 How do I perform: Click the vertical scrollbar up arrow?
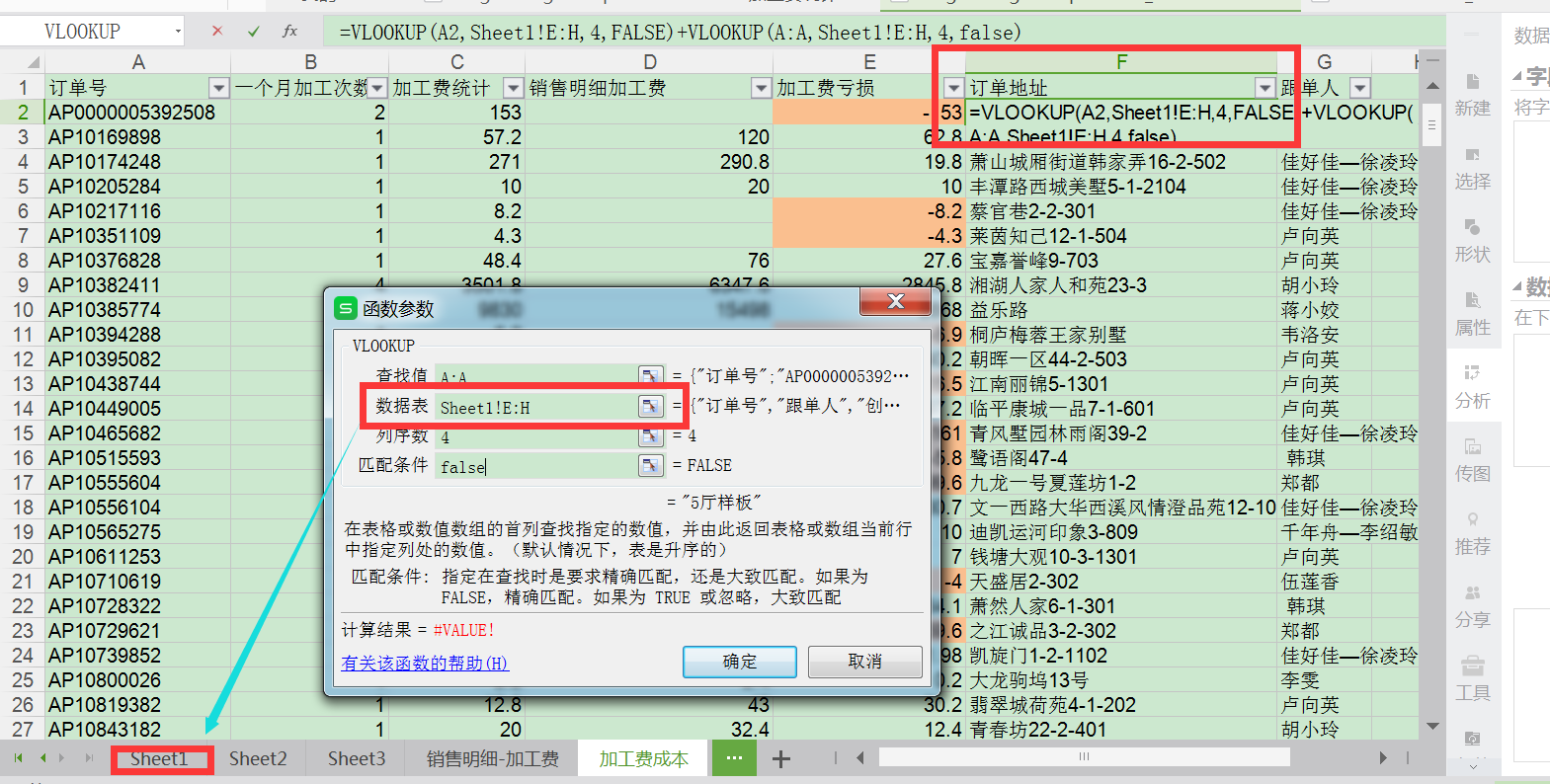click(1433, 86)
